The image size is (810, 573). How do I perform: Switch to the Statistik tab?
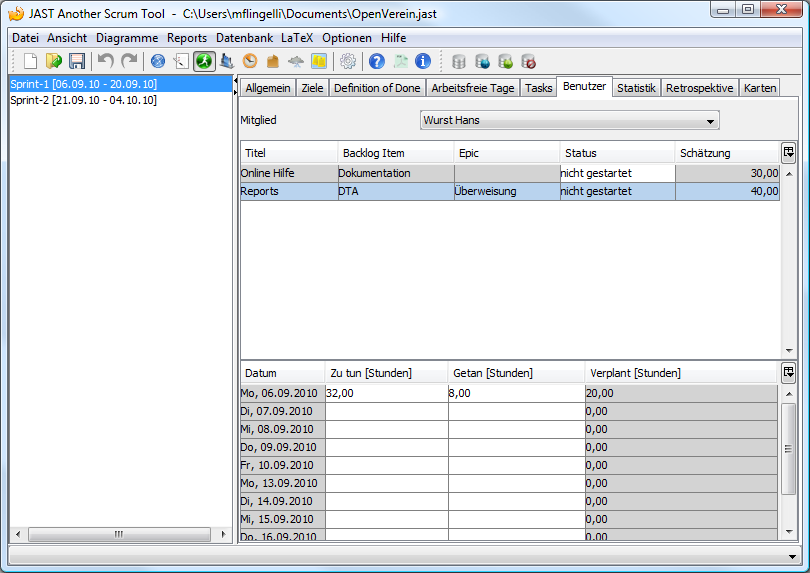click(x=636, y=88)
